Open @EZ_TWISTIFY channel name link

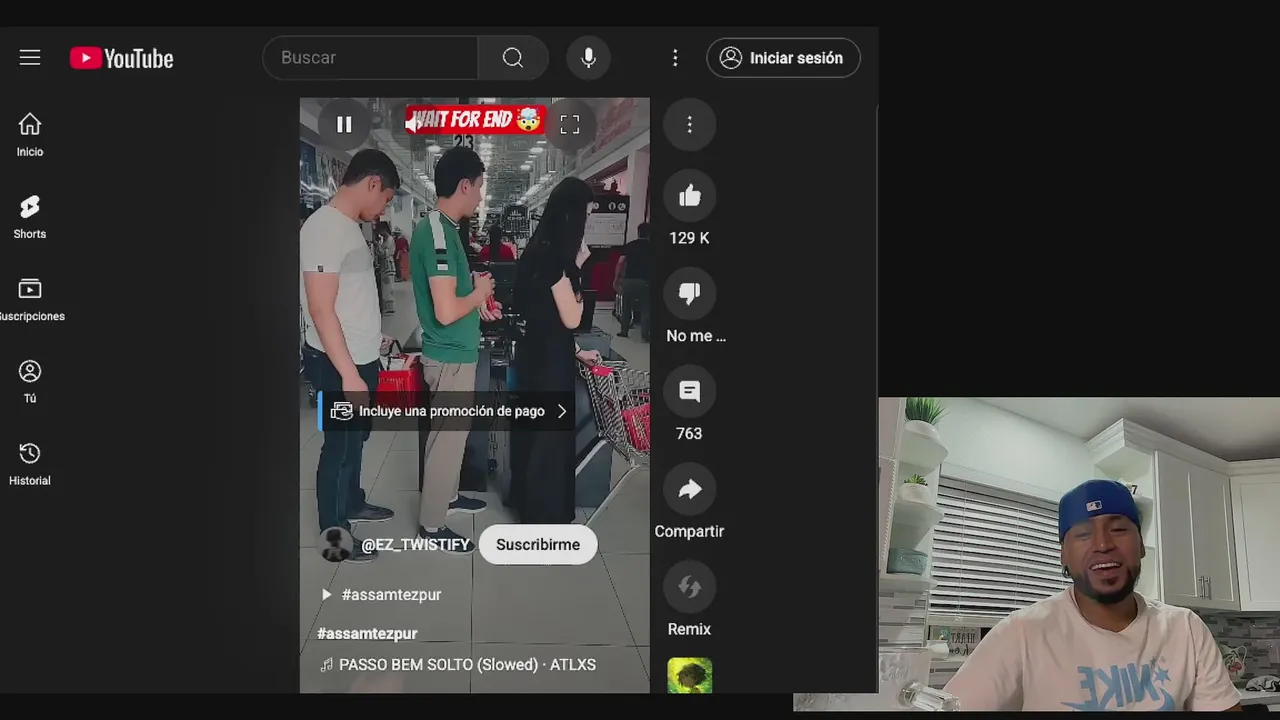click(x=415, y=545)
